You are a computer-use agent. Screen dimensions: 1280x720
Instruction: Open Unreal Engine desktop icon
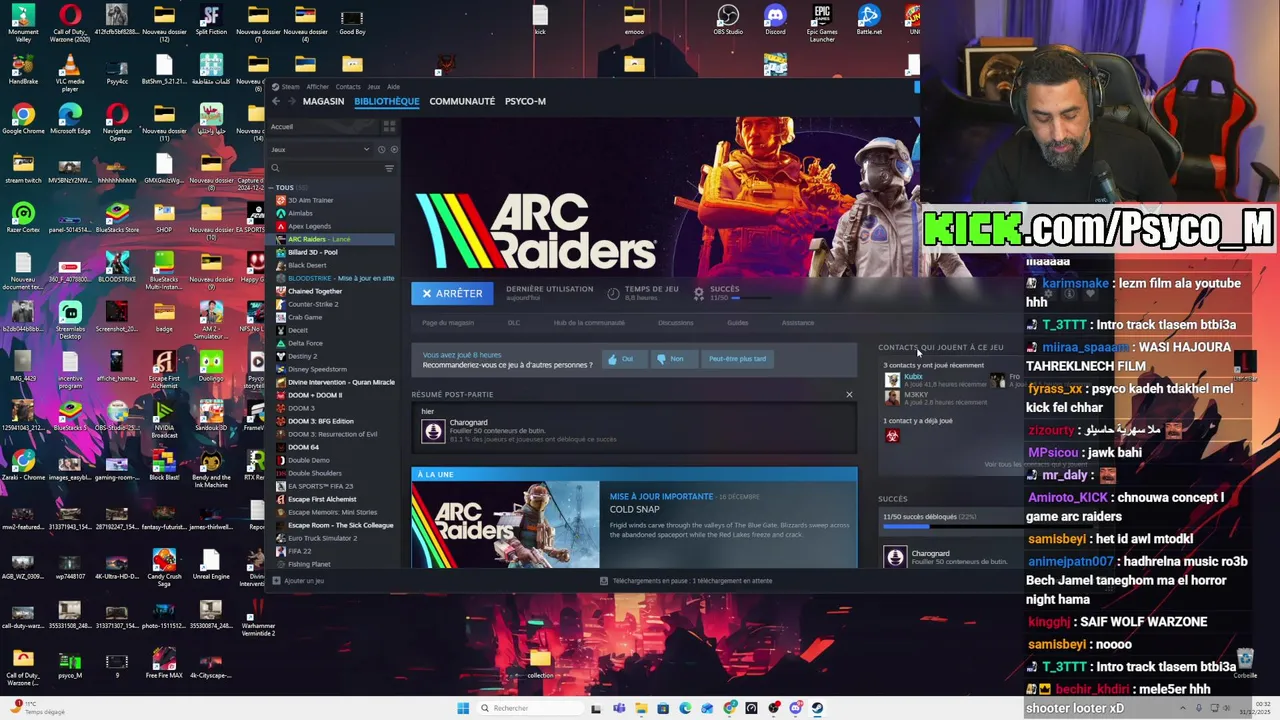click(x=210, y=563)
